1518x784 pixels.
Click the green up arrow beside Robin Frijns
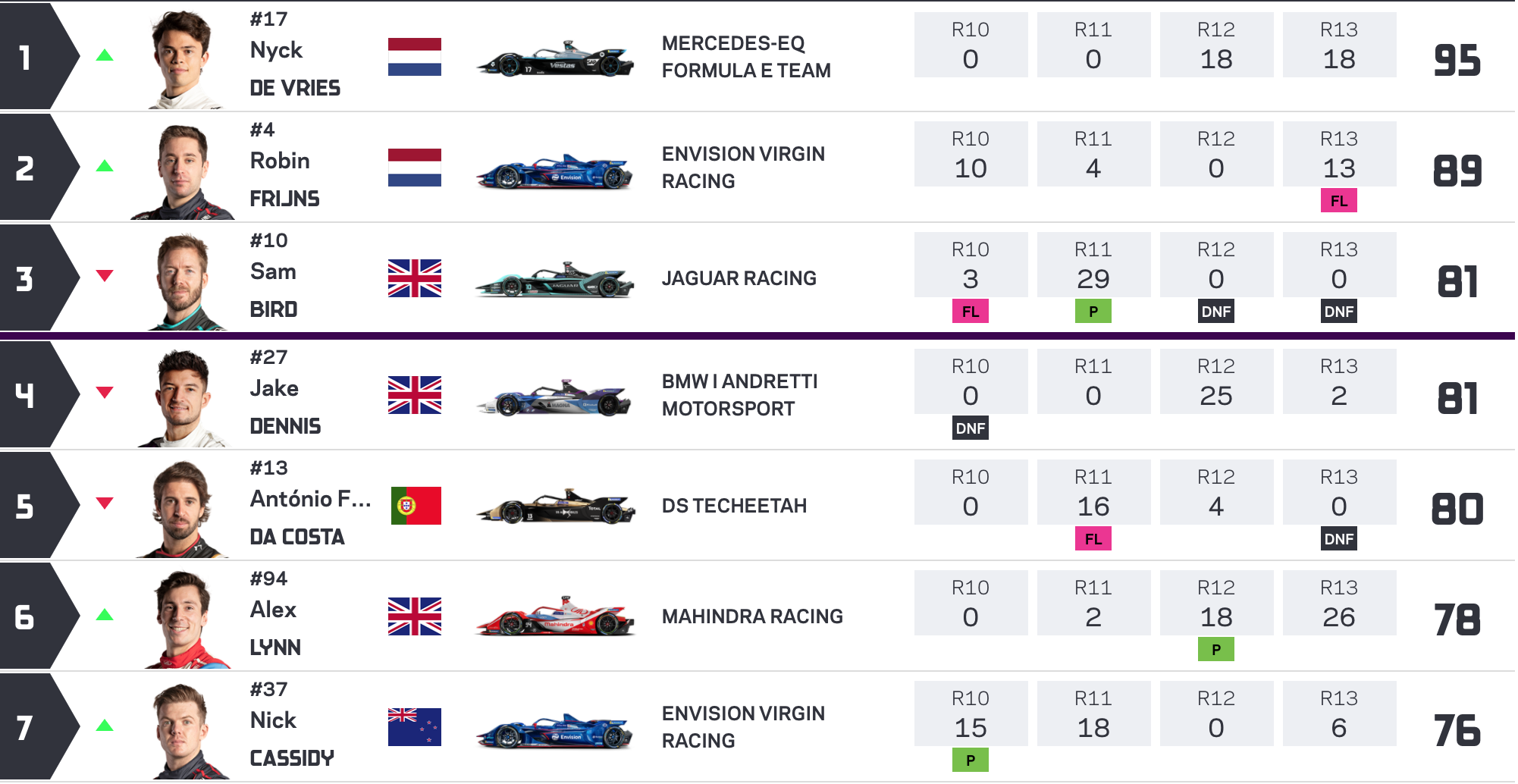pos(105,166)
